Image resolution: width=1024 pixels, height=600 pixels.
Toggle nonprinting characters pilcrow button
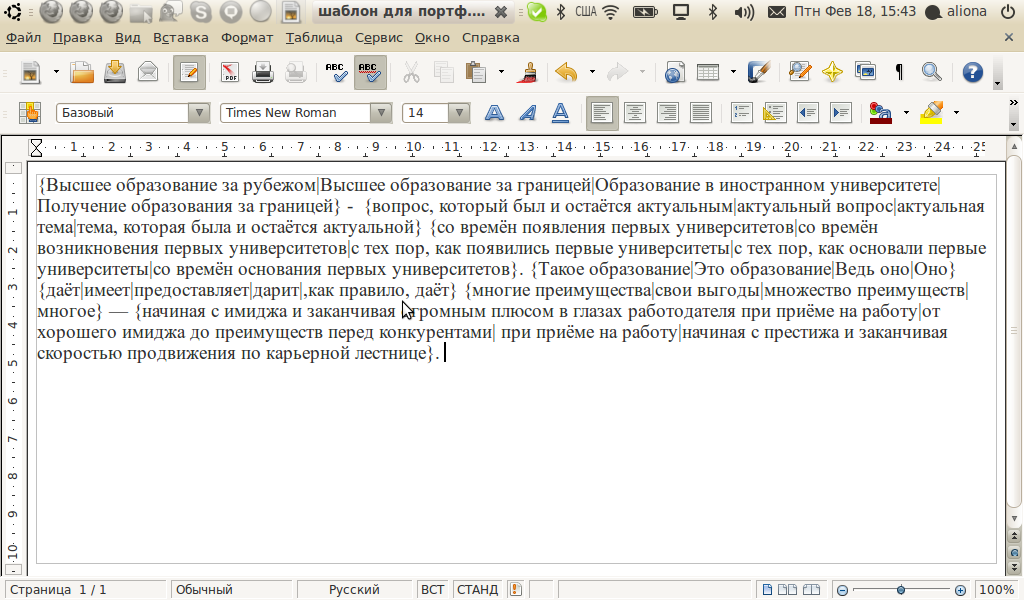click(899, 72)
